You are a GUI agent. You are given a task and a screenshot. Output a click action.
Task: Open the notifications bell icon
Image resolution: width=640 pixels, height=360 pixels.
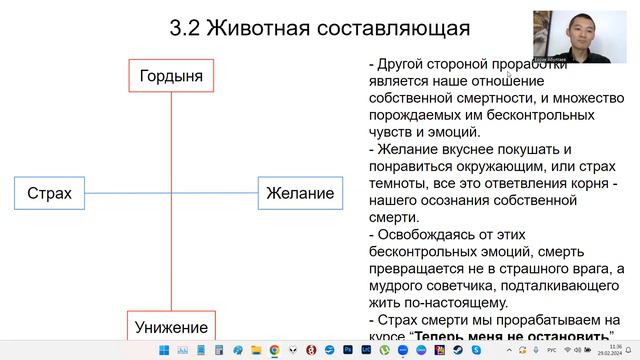click(x=629, y=350)
